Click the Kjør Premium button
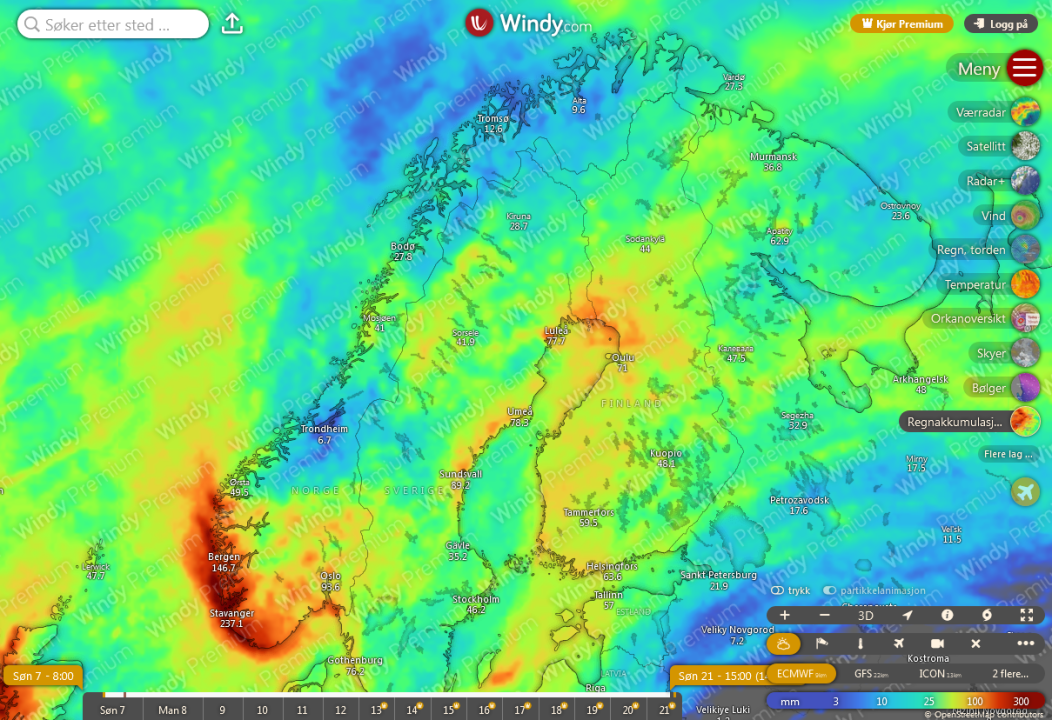 pyautogui.click(x=901, y=23)
